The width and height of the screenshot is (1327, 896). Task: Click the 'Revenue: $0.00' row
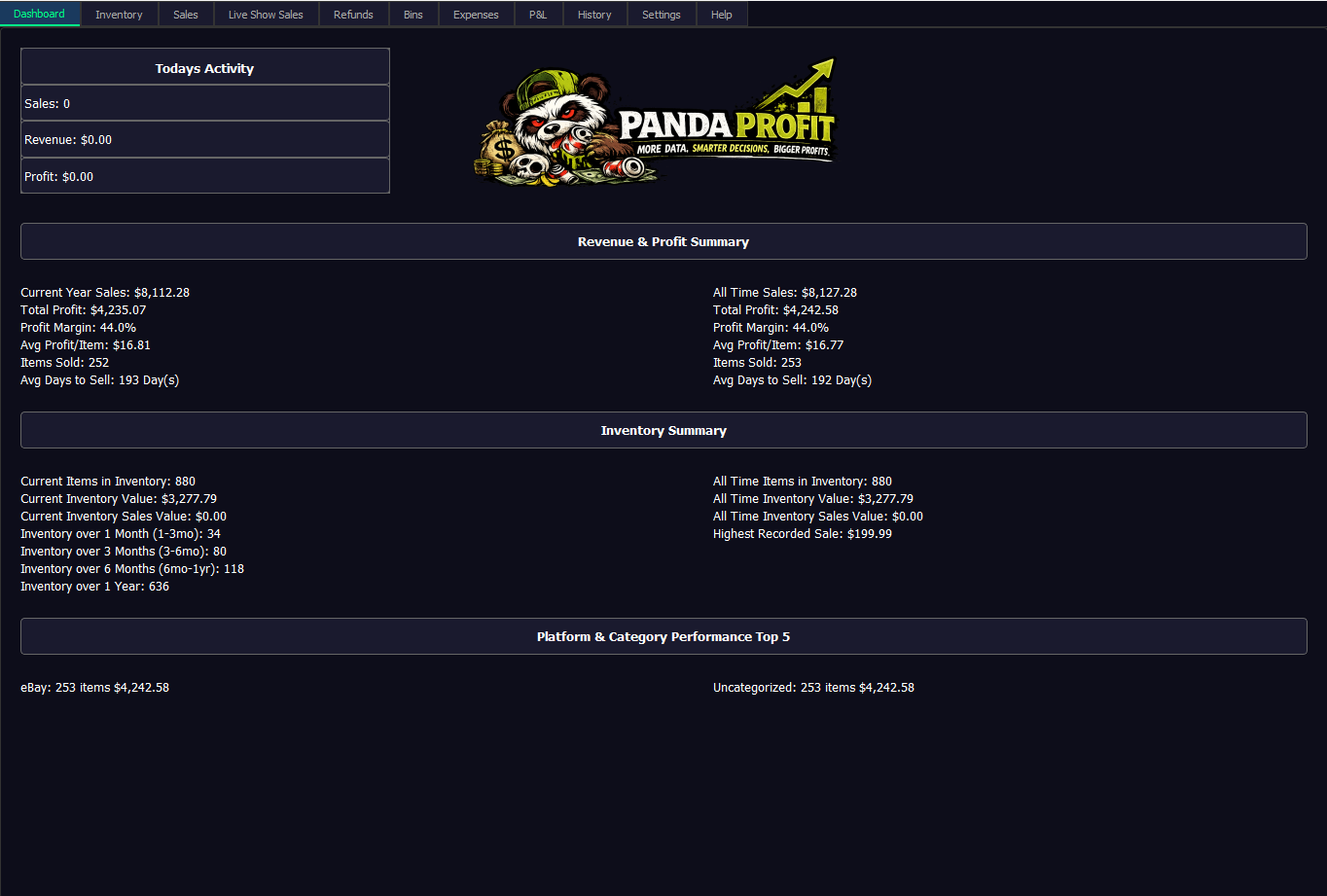tap(204, 139)
